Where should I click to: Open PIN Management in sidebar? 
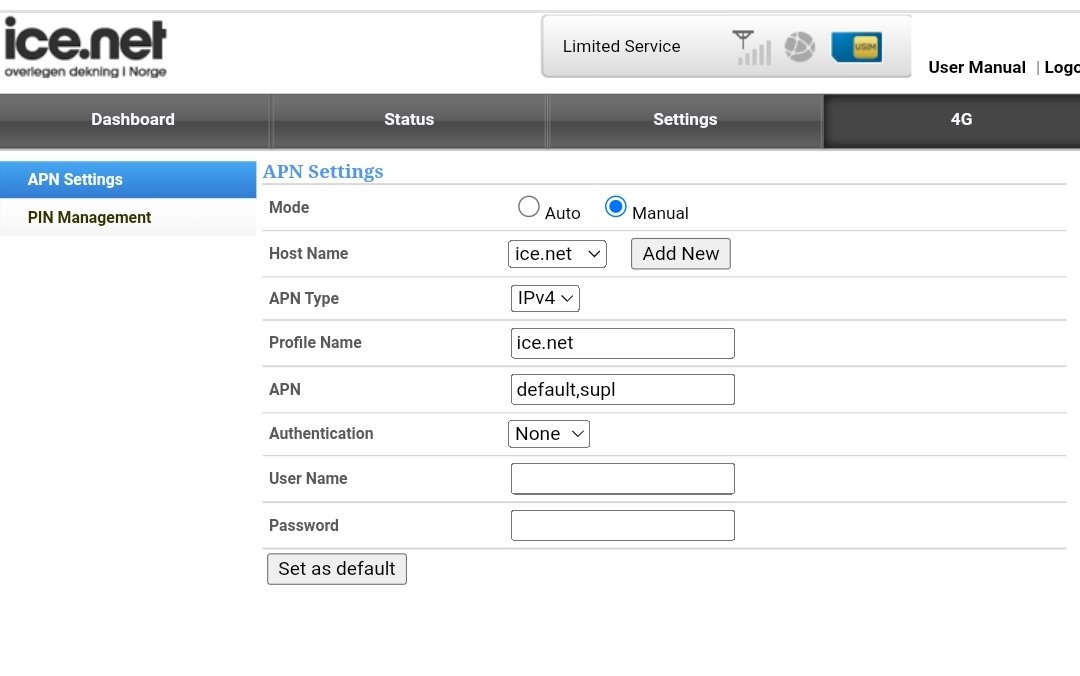point(128,218)
